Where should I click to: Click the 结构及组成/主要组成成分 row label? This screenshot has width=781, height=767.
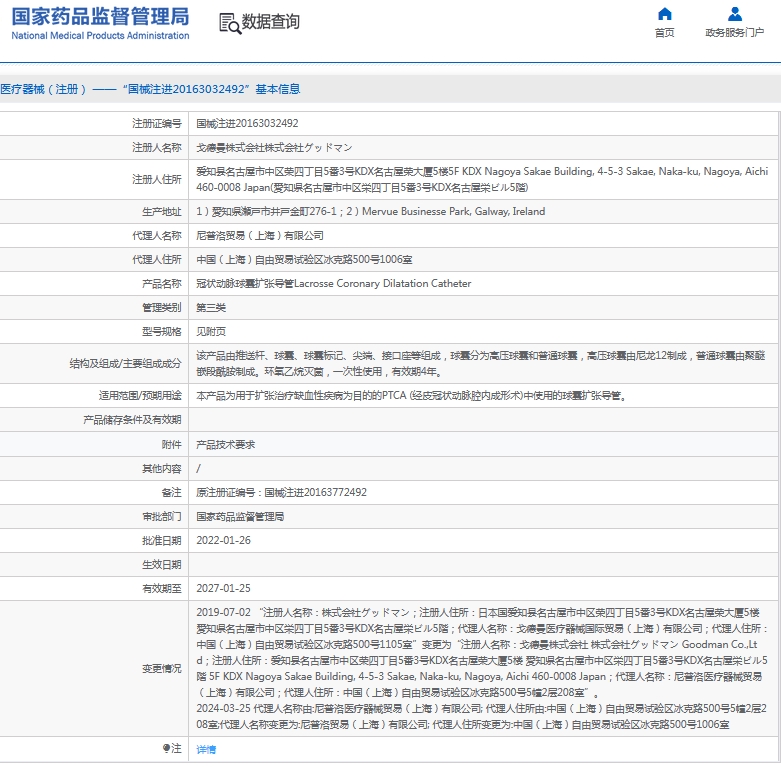click(126, 364)
